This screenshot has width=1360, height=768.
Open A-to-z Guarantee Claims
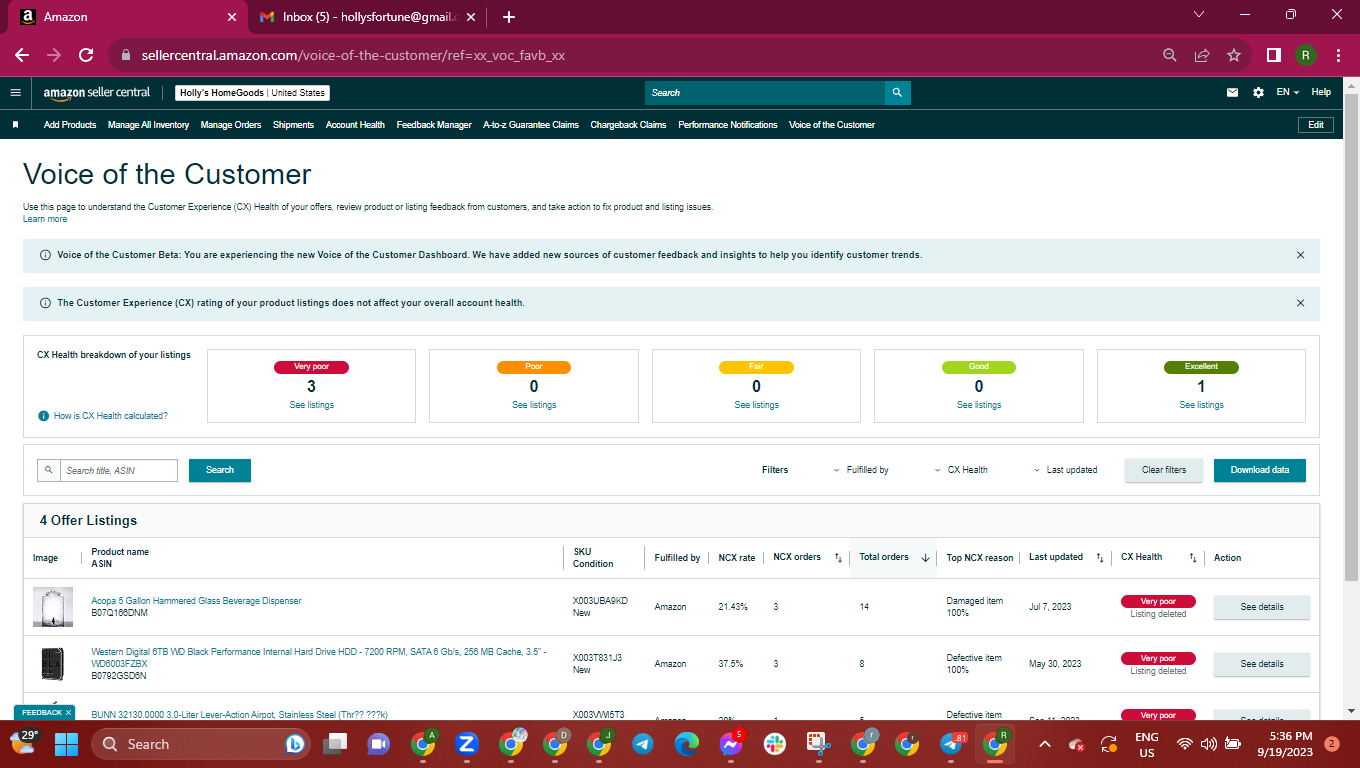pos(531,125)
